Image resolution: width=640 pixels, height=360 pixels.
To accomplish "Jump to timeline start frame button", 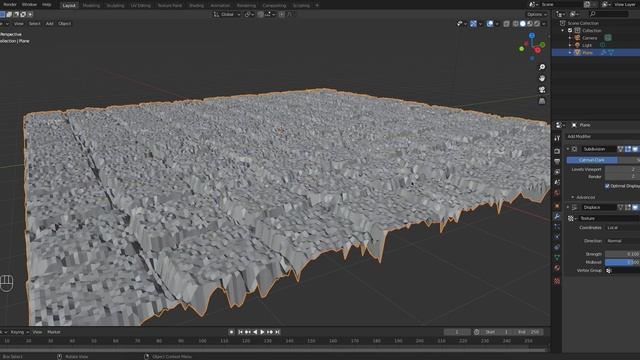I will (x=240, y=332).
